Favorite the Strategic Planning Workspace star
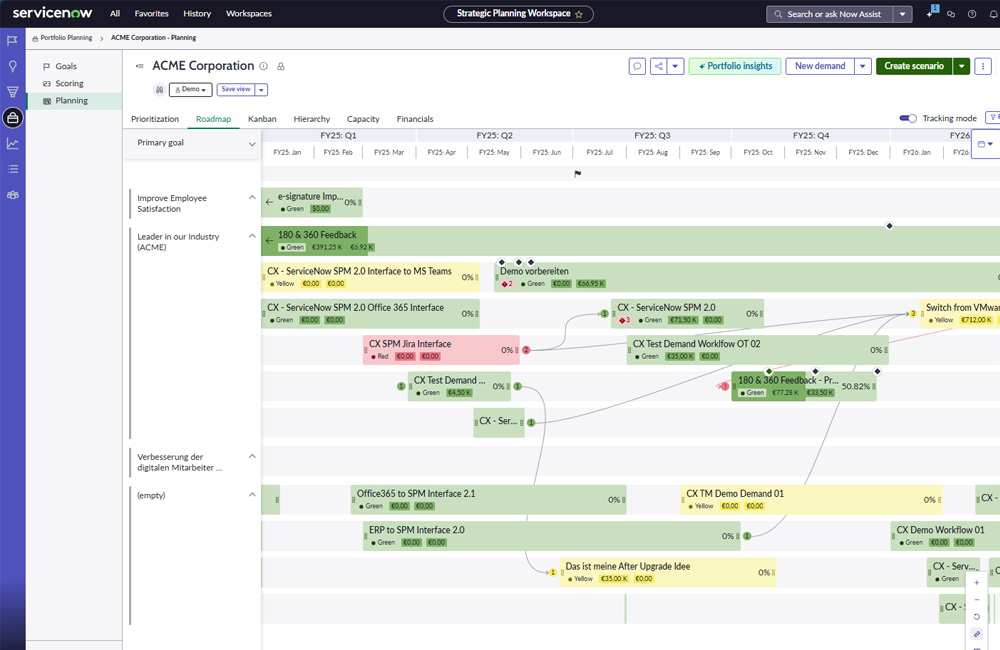The width and height of the screenshot is (1000, 650). (x=579, y=14)
